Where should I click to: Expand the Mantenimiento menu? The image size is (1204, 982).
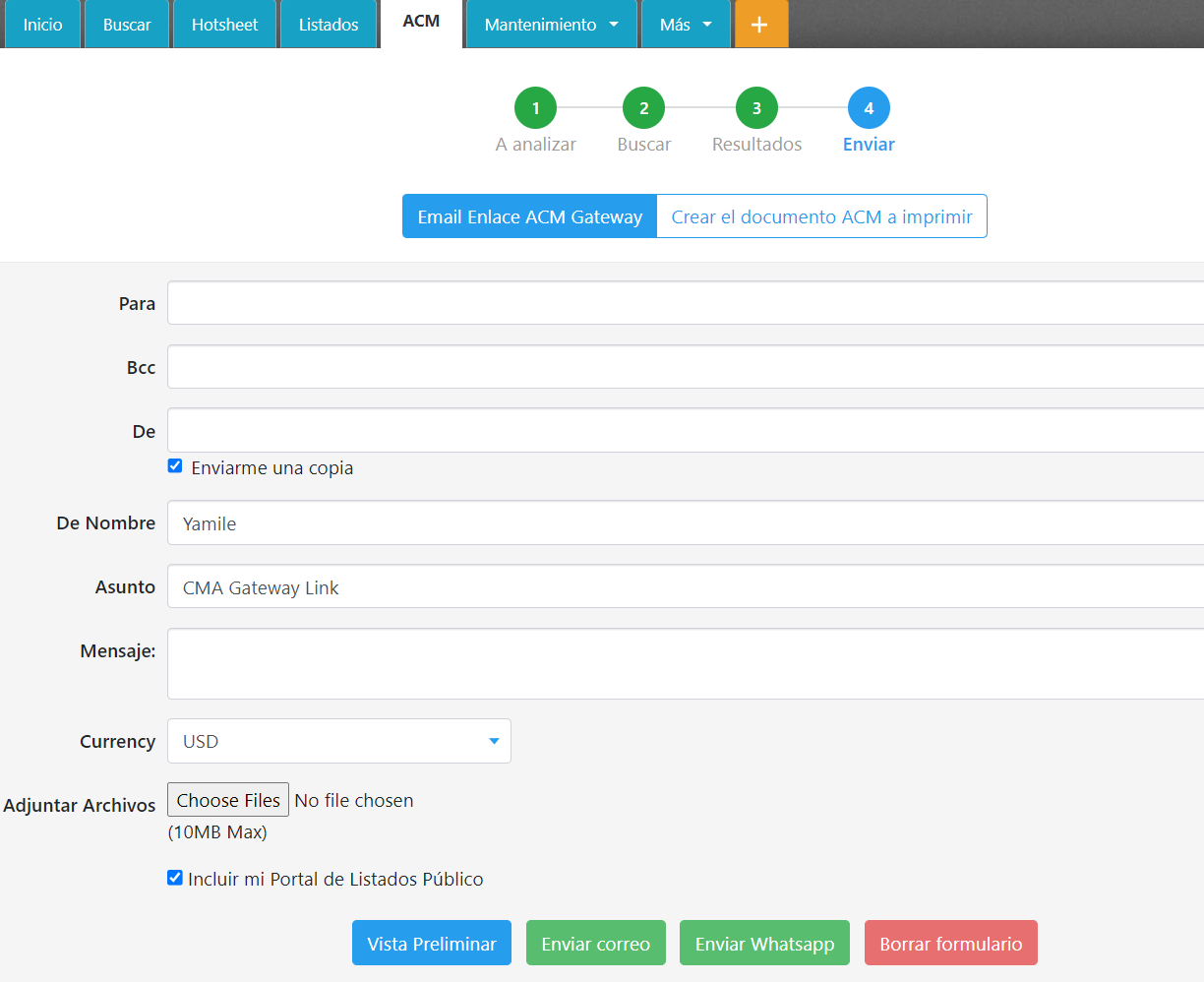(552, 24)
